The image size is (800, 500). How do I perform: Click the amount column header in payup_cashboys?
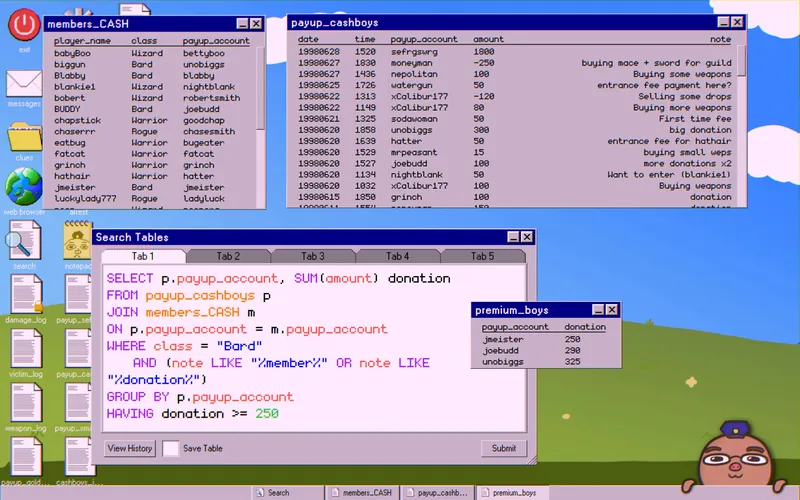point(488,39)
